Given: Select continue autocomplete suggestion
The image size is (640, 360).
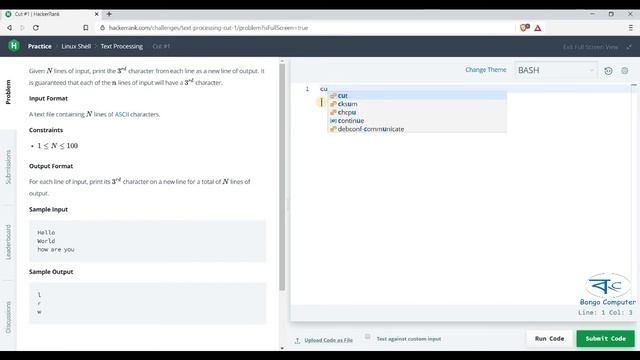Looking at the screenshot, I should click(x=417, y=120).
